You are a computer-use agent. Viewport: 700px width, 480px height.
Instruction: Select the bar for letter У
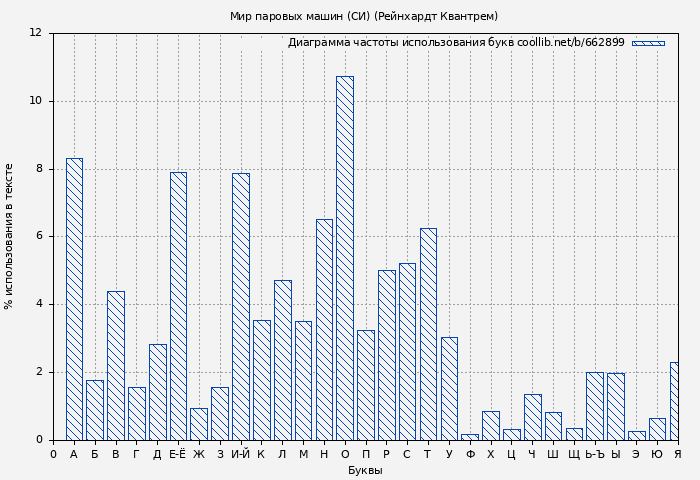(449, 388)
